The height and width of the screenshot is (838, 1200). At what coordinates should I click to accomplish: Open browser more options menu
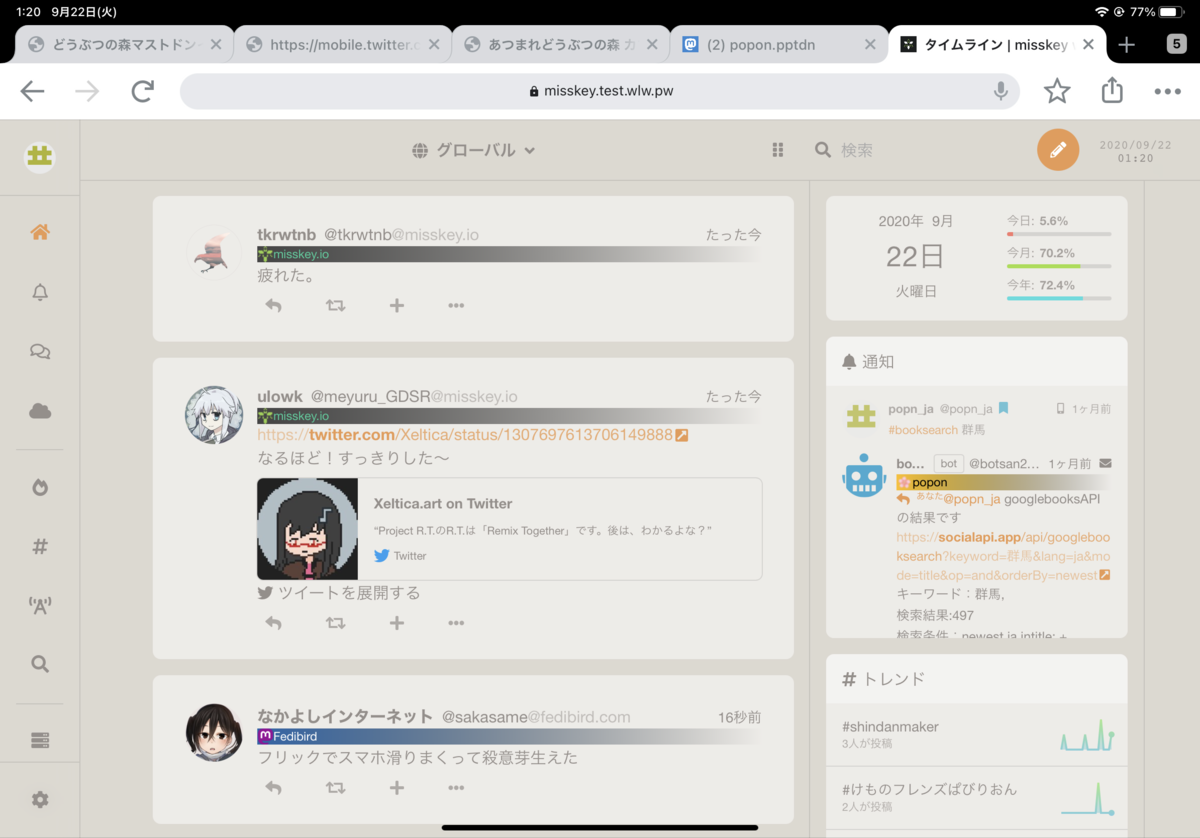tap(1167, 91)
